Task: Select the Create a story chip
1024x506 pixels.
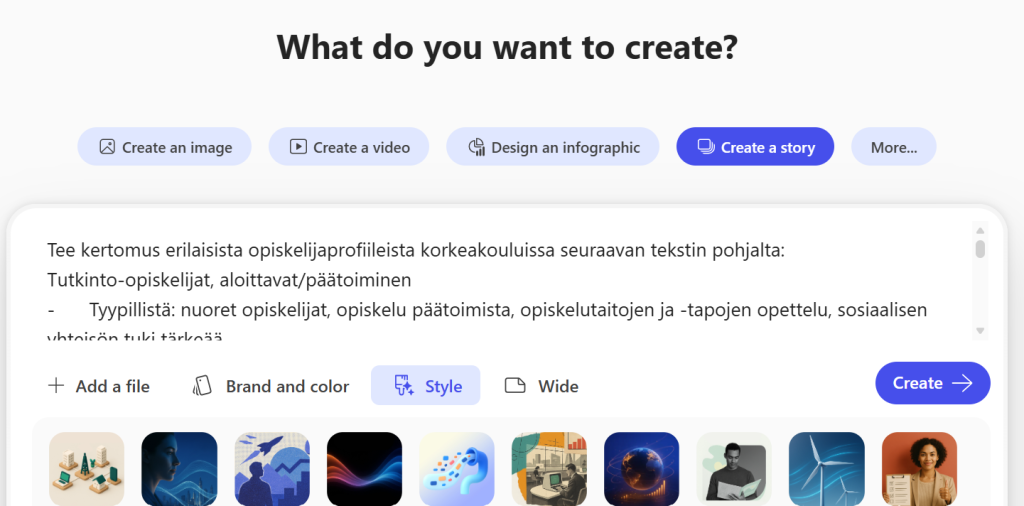Action: click(755, 147)
